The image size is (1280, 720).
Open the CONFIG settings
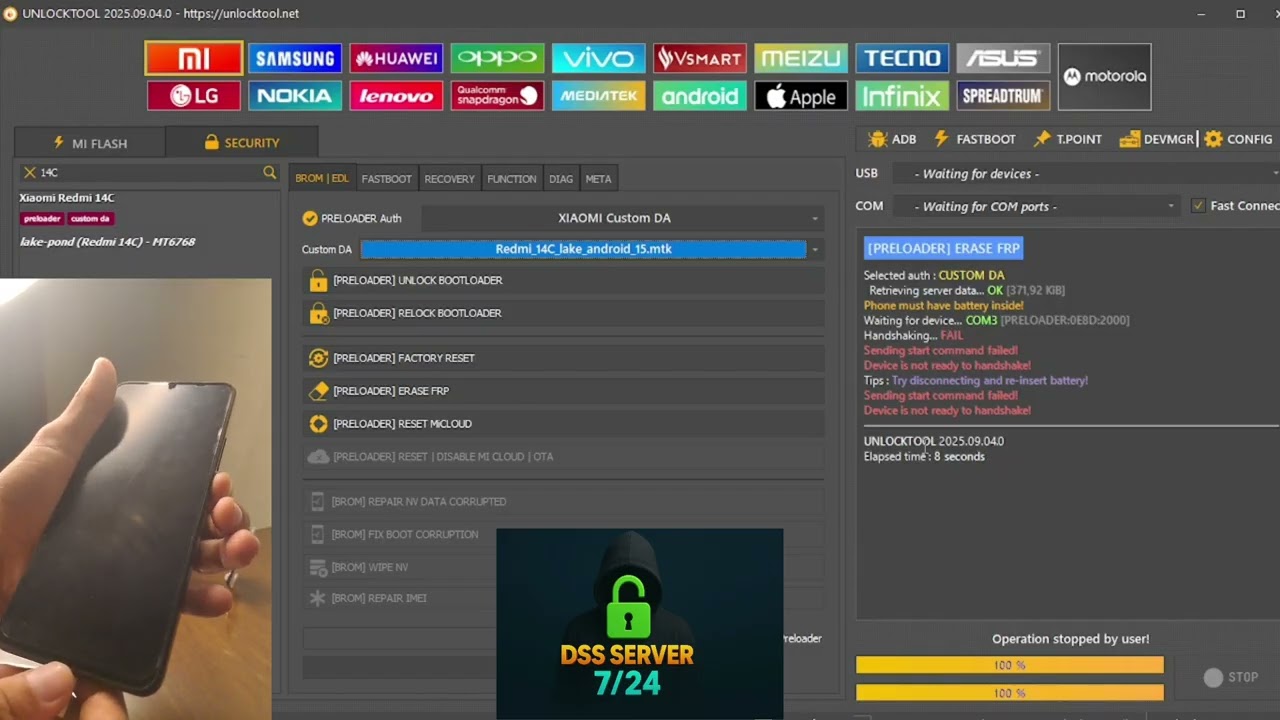(1238, 139)
